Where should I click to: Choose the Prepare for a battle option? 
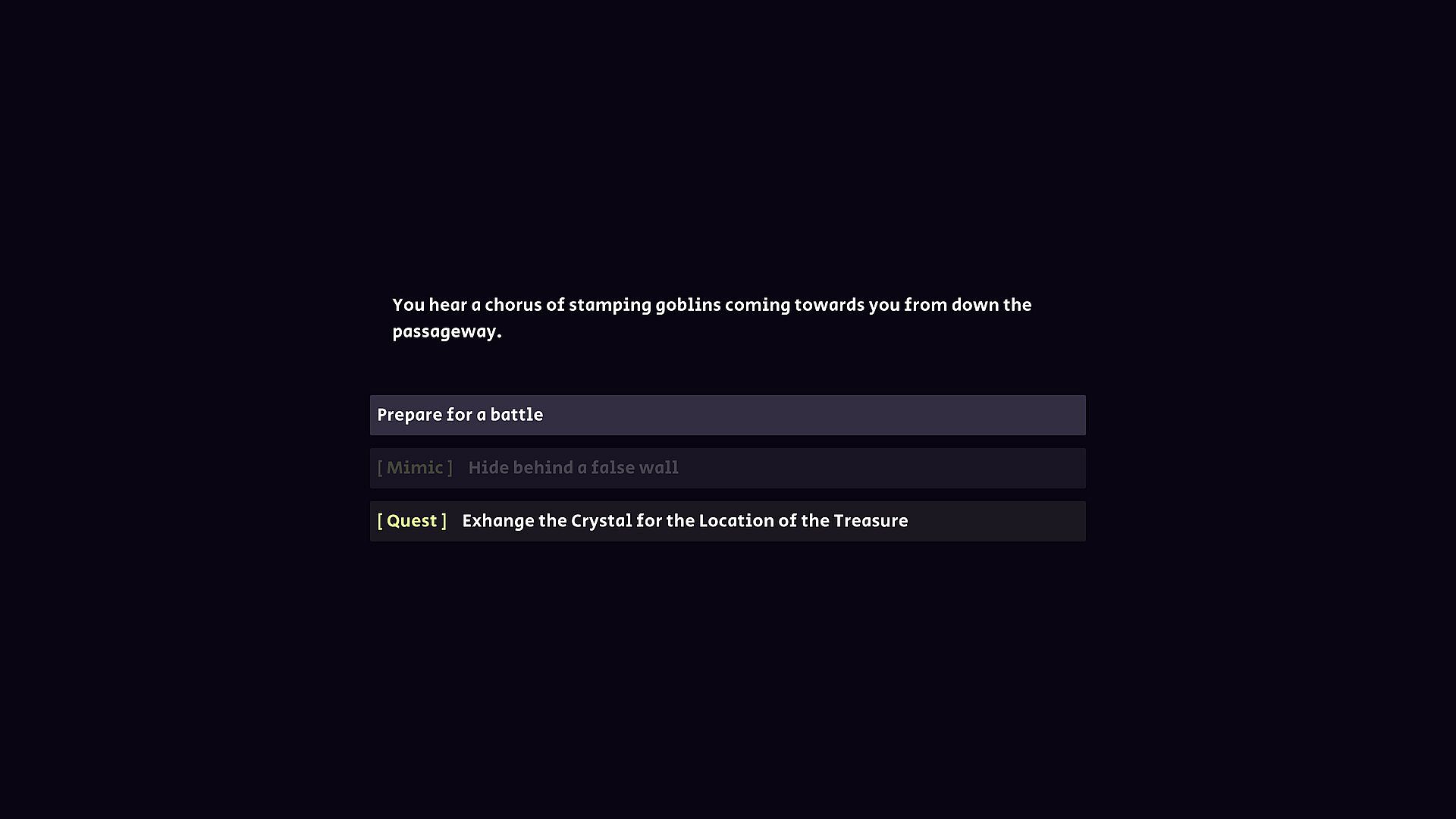click(726, 415)
